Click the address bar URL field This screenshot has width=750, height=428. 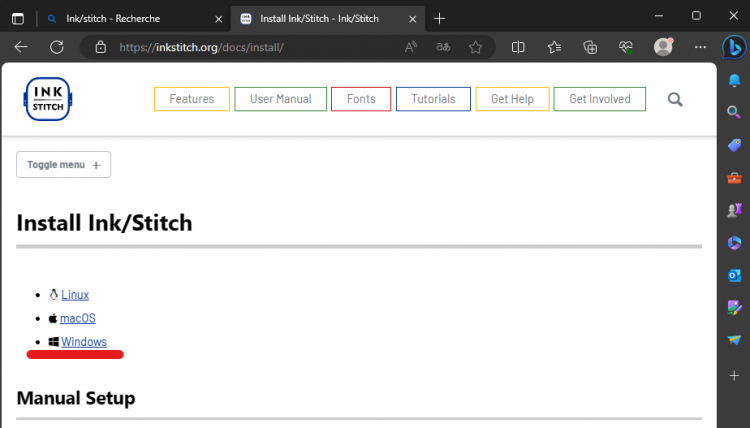pyautogui.click(x=250, y=47)
